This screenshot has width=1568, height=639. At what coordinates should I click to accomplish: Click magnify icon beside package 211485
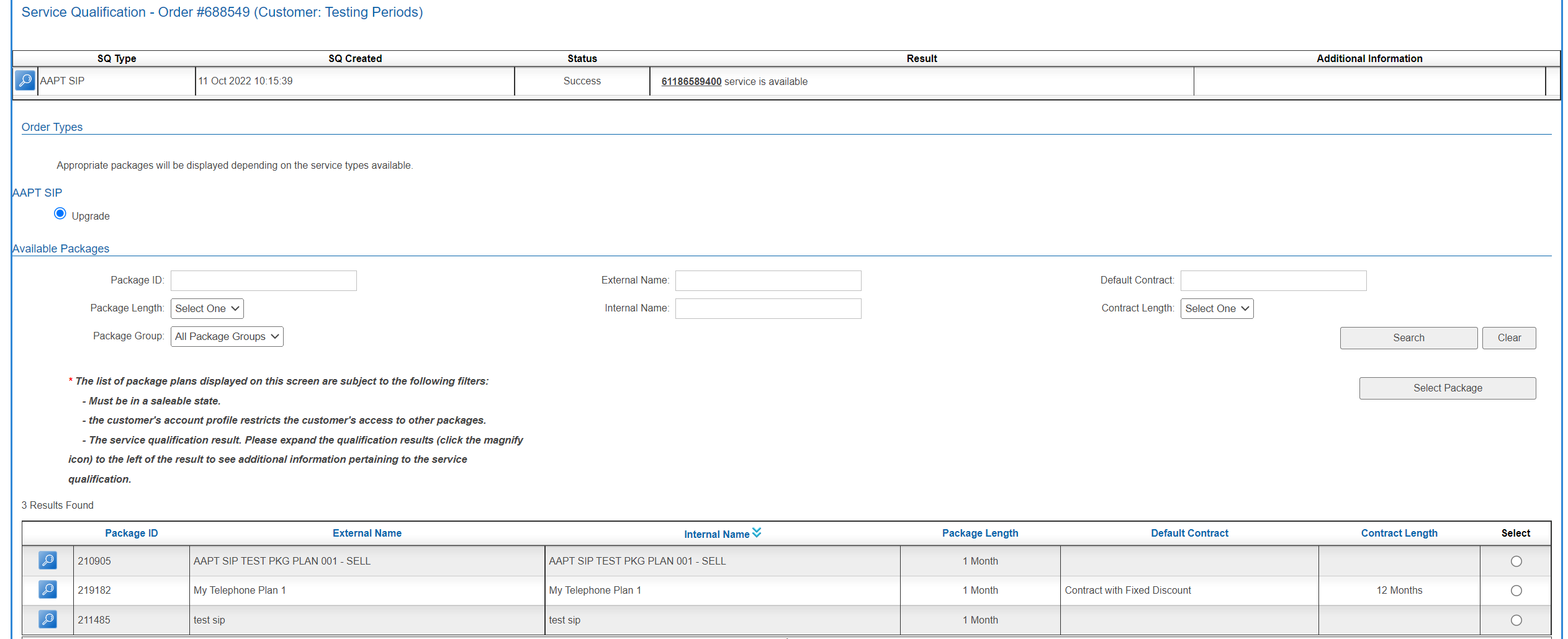48,620
